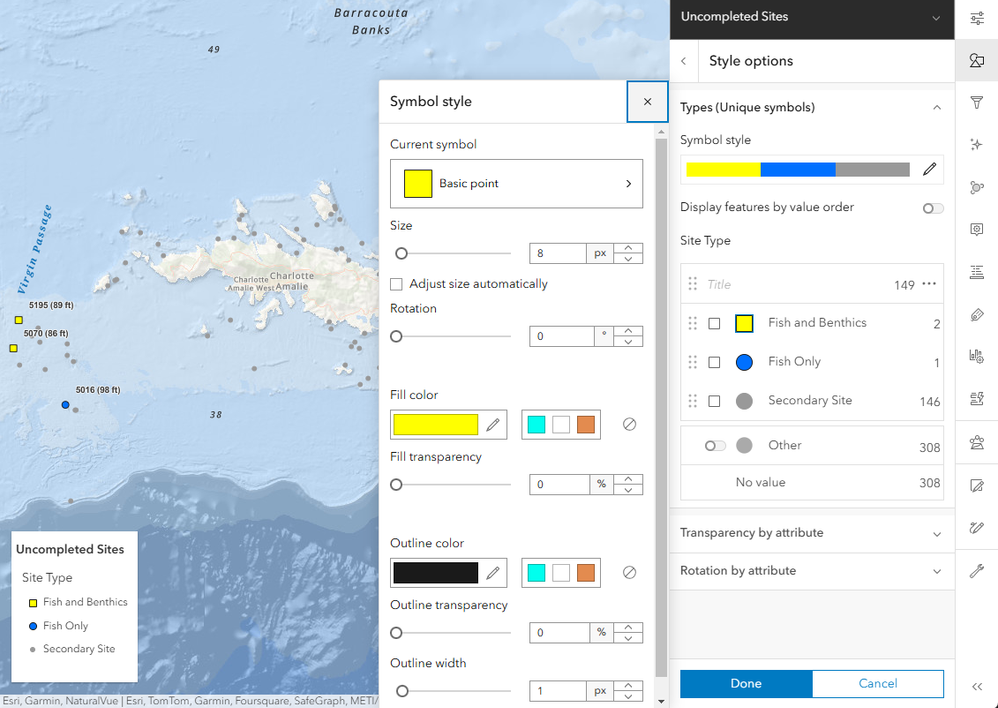This screenshot has height=708, width=998.
Task: Open the Filter tool in the right sidebar
Action: tap(976, 102)
